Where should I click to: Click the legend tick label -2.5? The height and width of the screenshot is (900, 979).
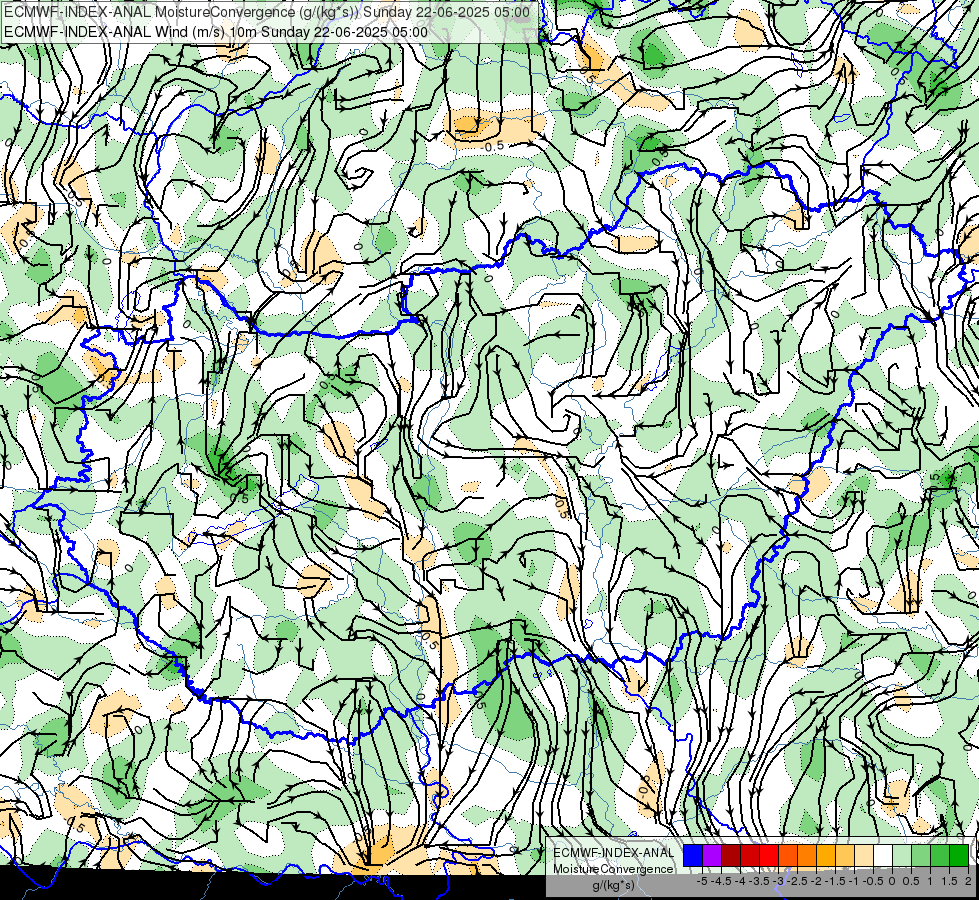[798, 881]
